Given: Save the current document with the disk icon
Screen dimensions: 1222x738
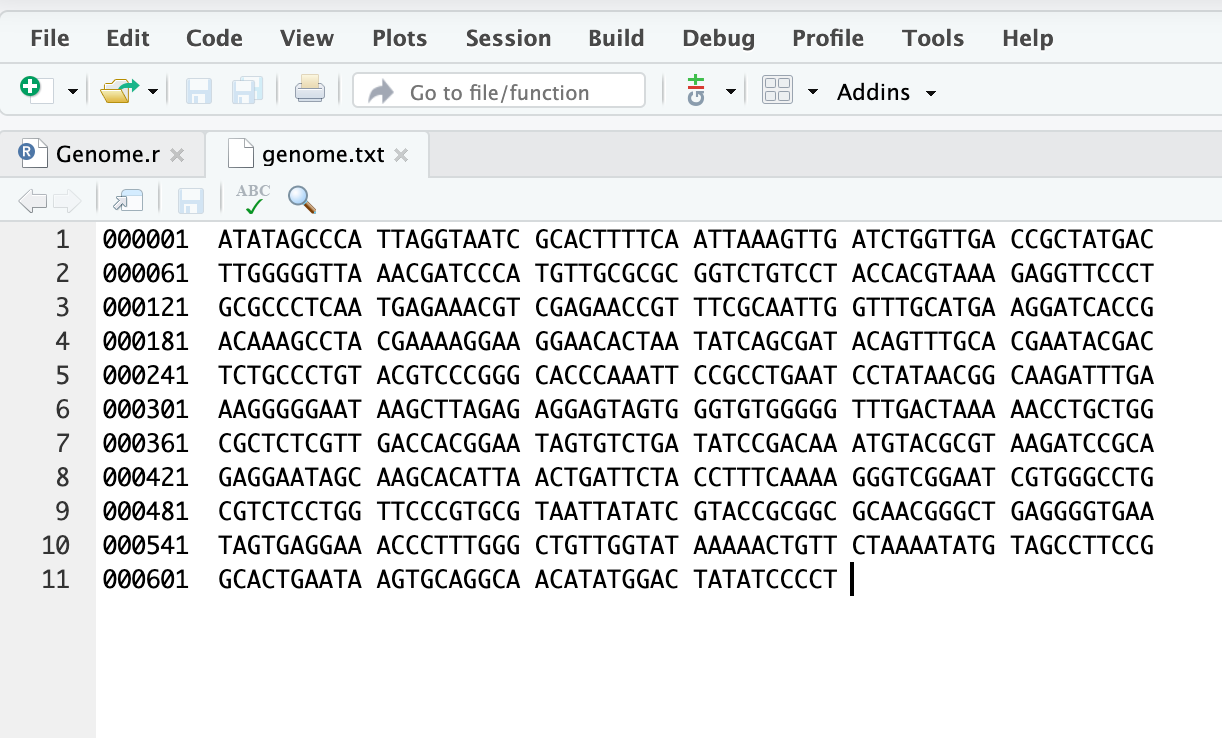Looking at the screenshot, I should (198, 90).
